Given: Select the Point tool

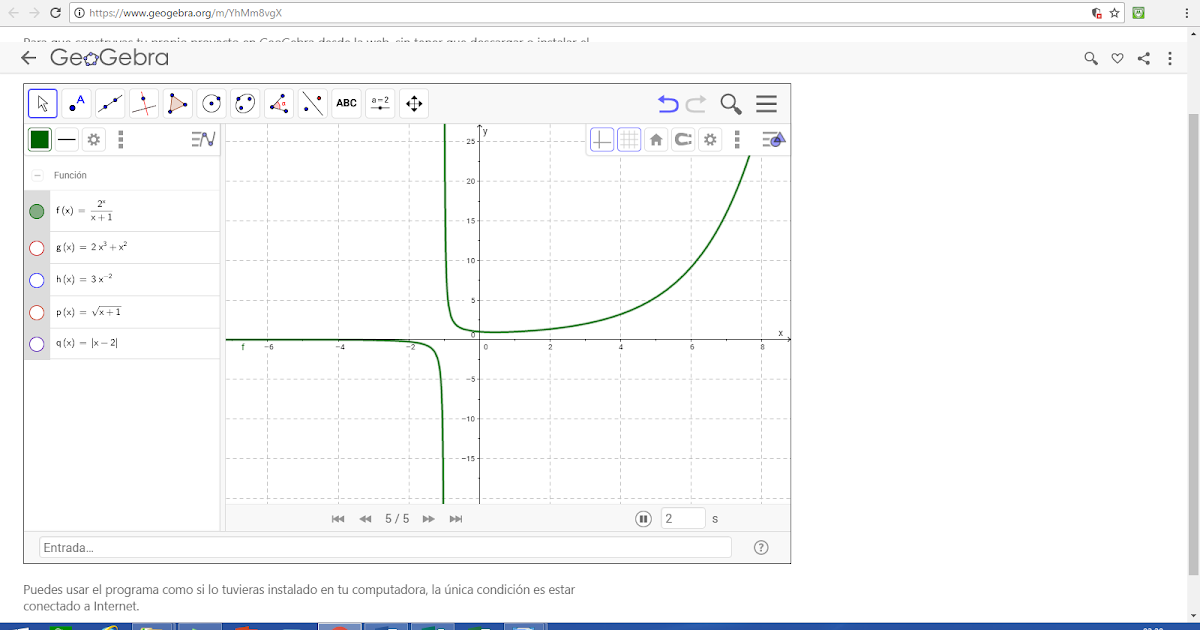Looking at the screenshot, I should 76,103.
